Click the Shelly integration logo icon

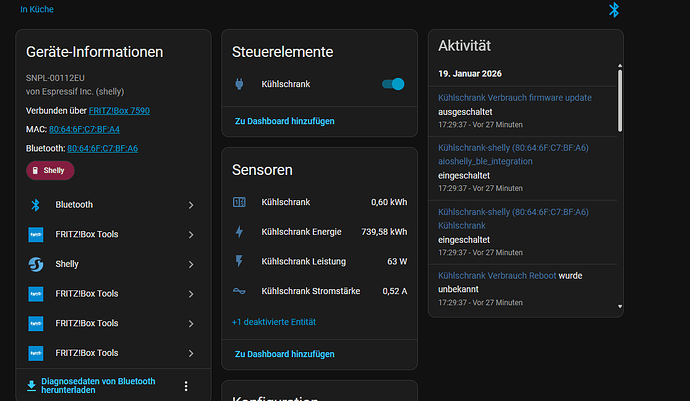[x=36, y=264]
